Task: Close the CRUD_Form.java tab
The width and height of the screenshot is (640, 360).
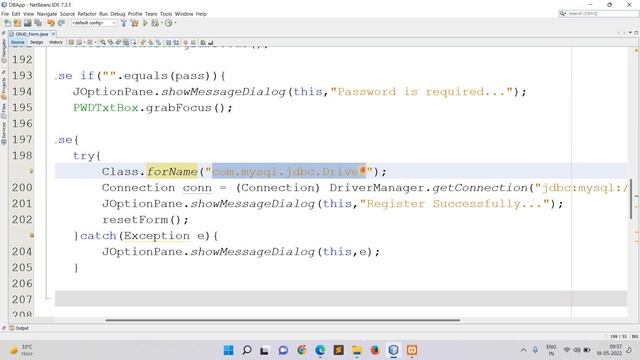Action: 53,34
